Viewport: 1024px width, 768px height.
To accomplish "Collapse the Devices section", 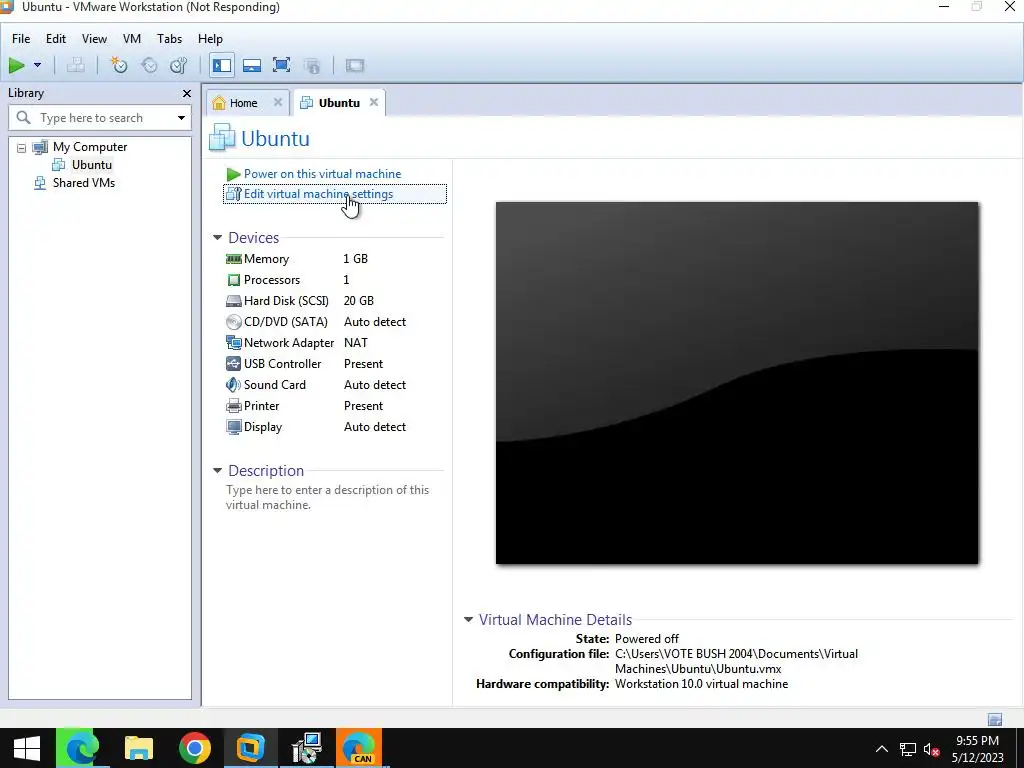I will (x=217, y=238).
